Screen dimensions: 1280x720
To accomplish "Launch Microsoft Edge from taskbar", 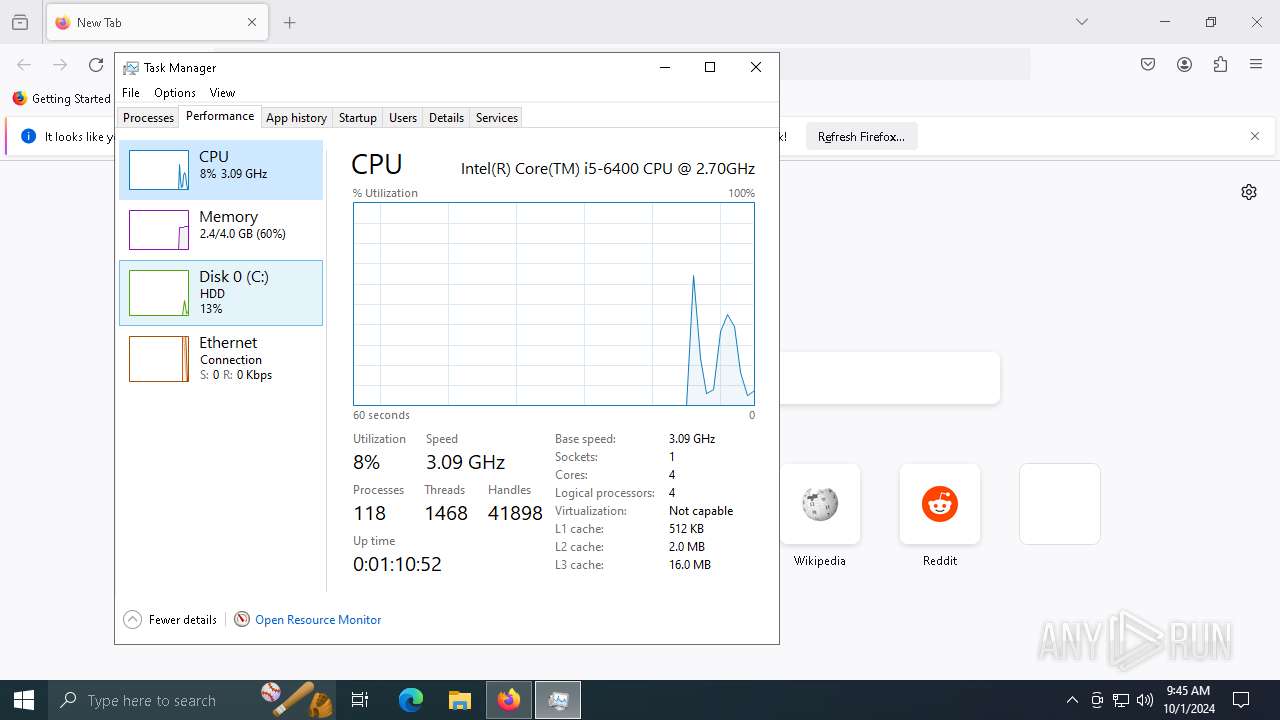I will [x=411, y=700].
